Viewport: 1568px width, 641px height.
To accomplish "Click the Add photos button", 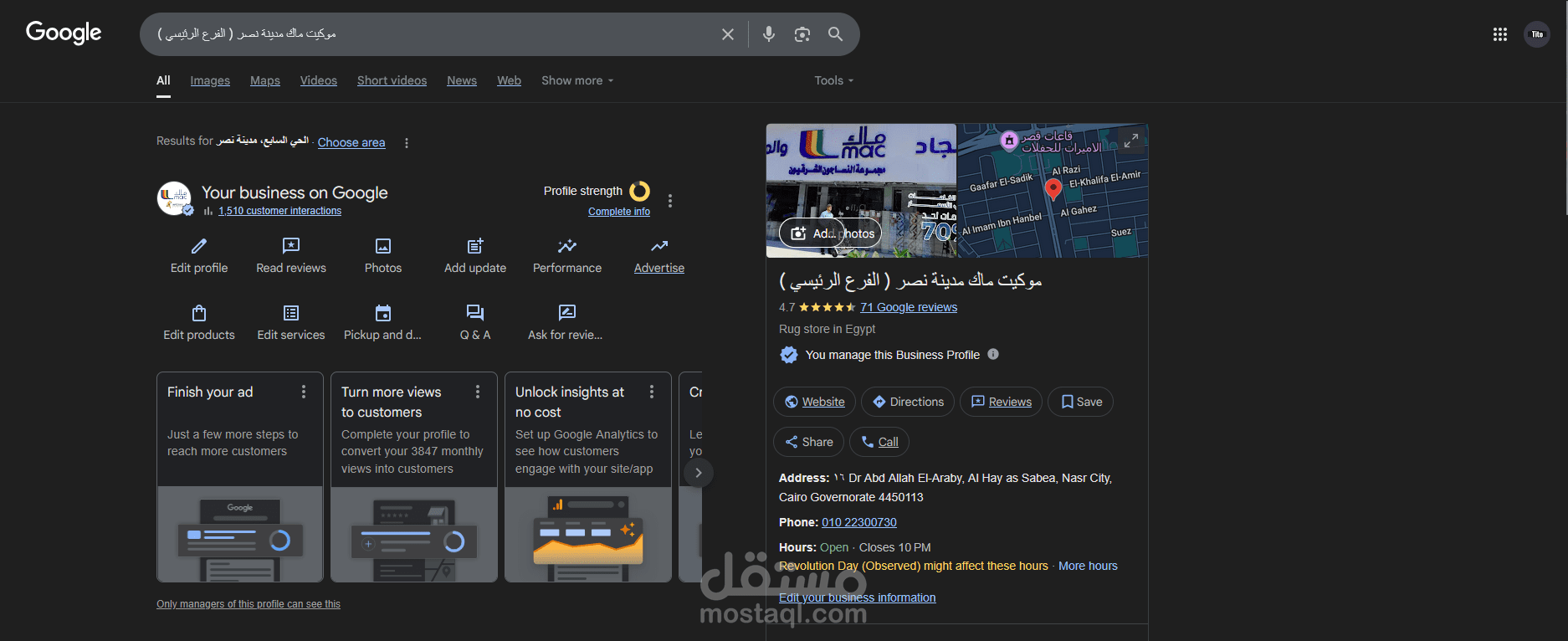I will tap(830, 233).
